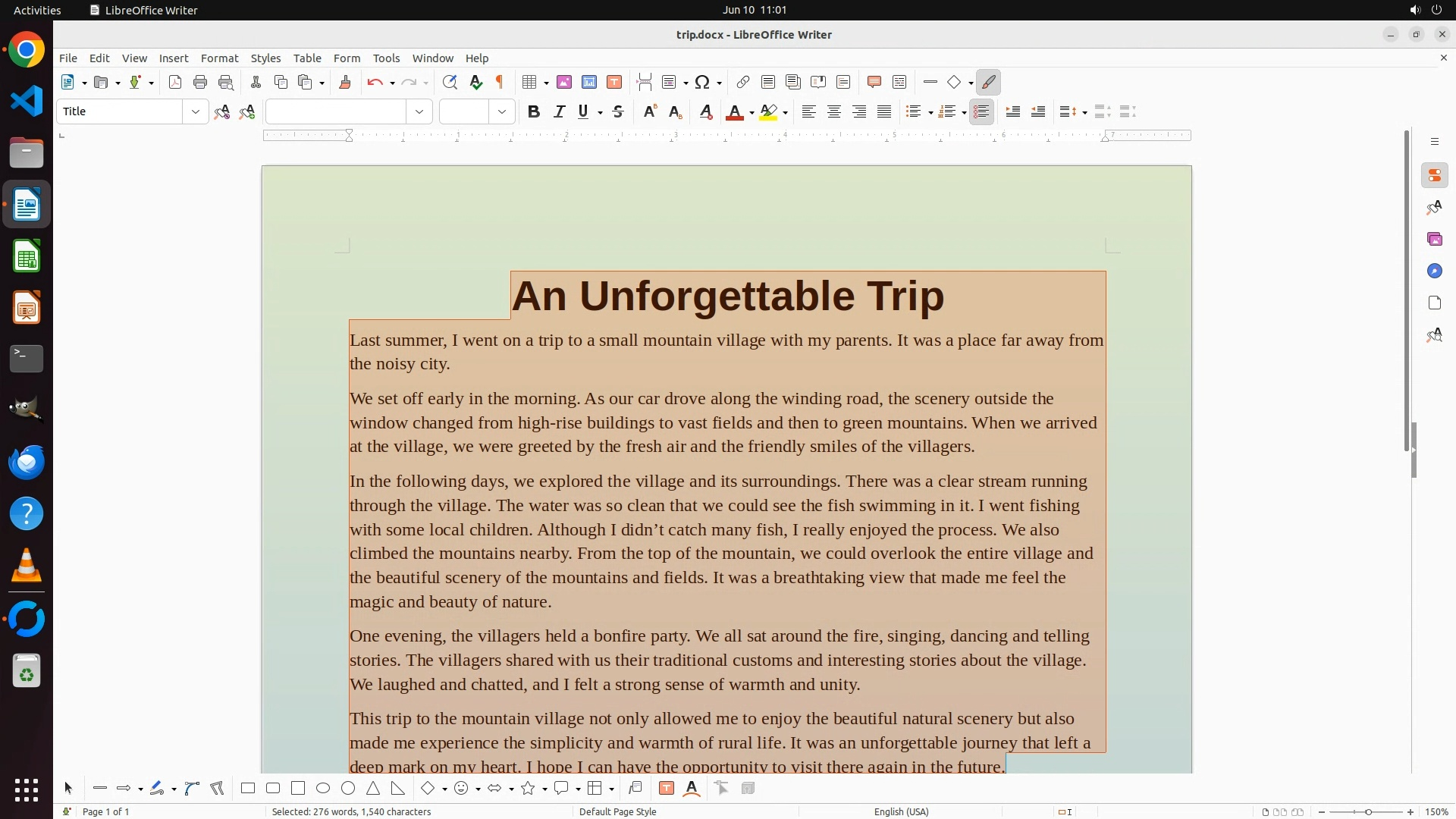This screenshot has height=819, width=1456.
Task: Open the Format menu
Action: 219,58
